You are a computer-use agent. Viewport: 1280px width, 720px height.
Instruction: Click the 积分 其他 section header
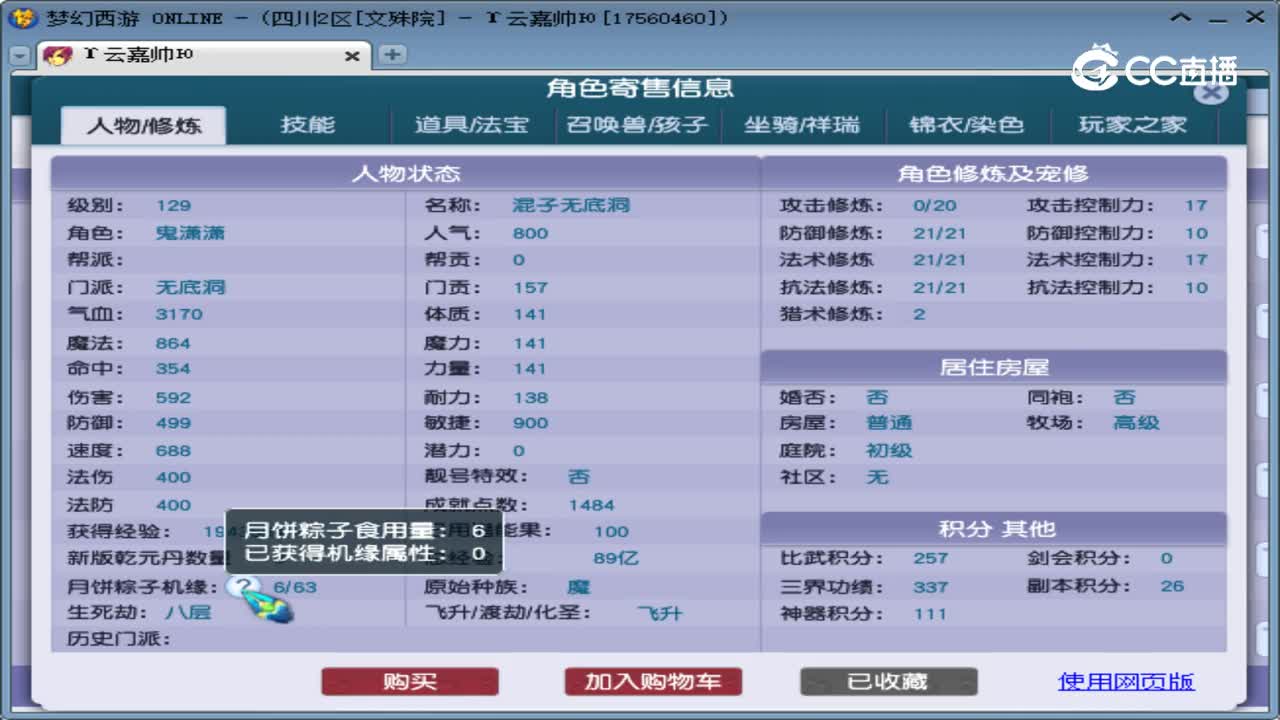(x=993, y=529)
